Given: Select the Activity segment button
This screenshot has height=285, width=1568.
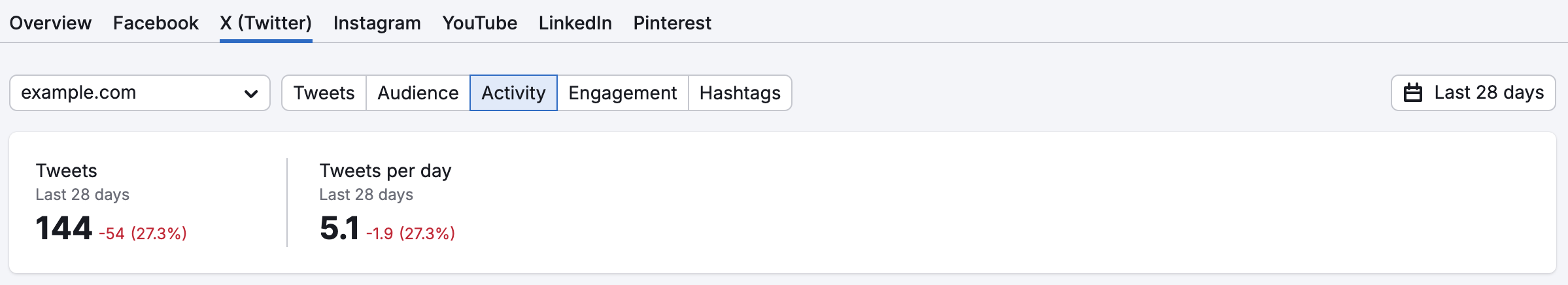Looking at the screenshot, I should pos(513,93).
